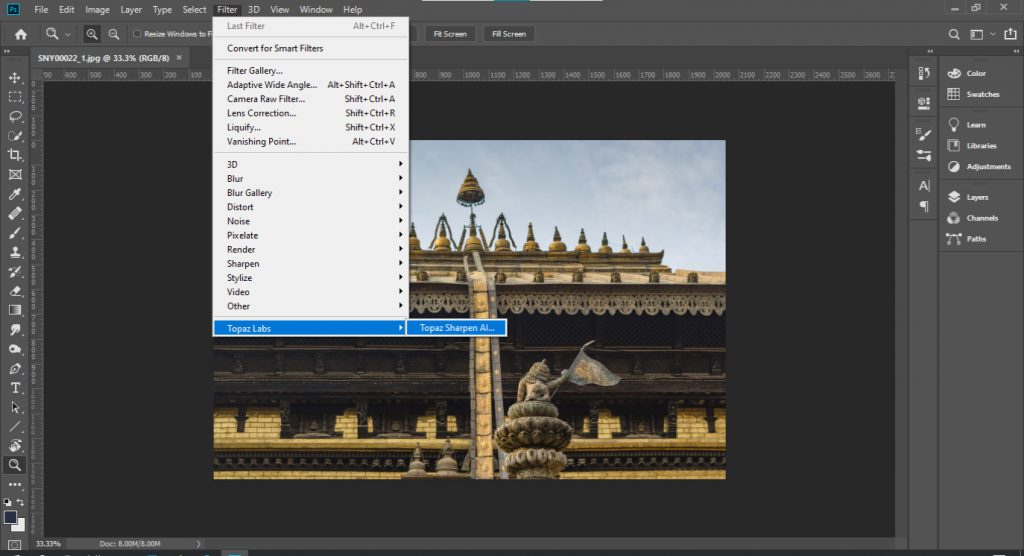Expand the Noise submenu
1024x556 pixels.
(311, 221)
